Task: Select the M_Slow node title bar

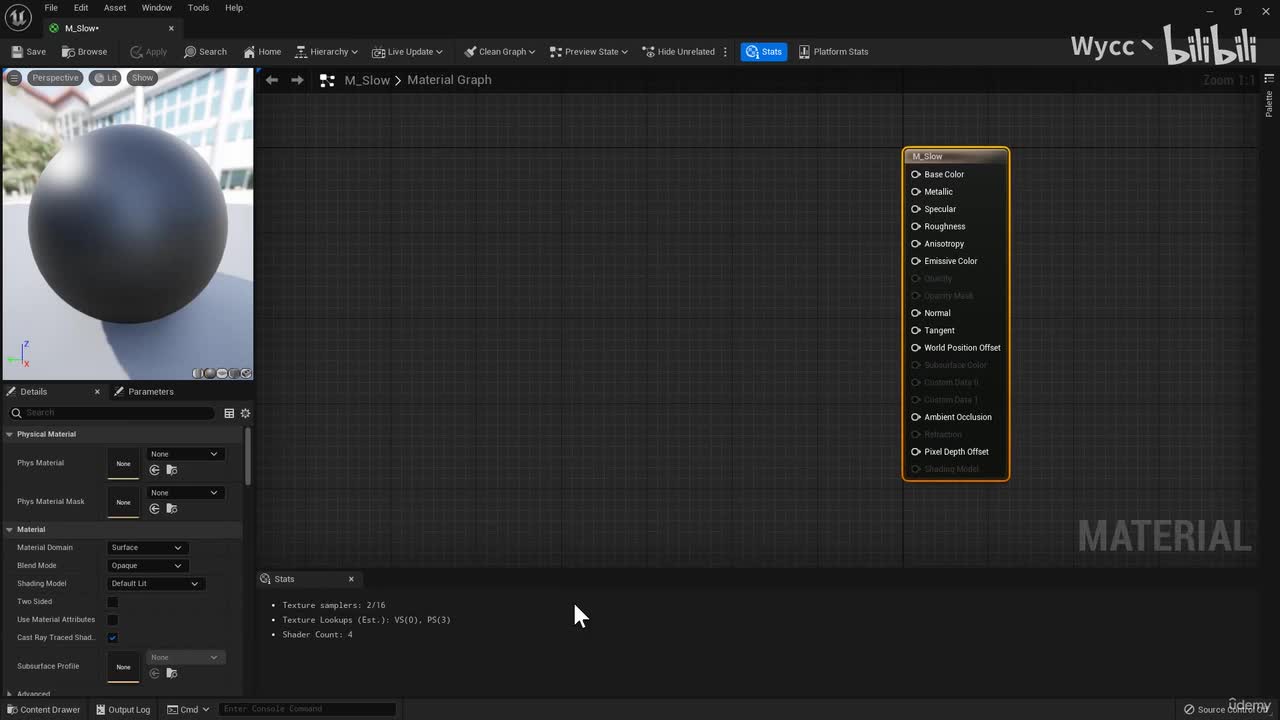Action: 956,156
